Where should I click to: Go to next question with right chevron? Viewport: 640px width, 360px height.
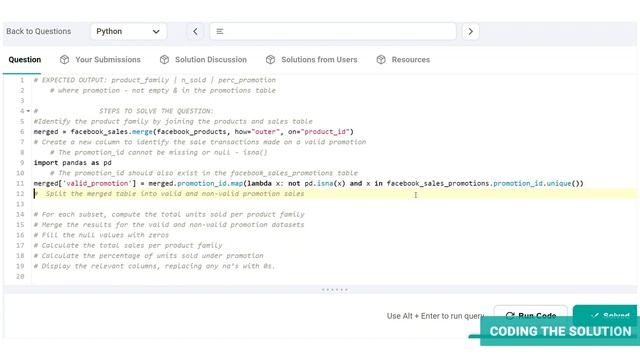(x=471, y=31)
